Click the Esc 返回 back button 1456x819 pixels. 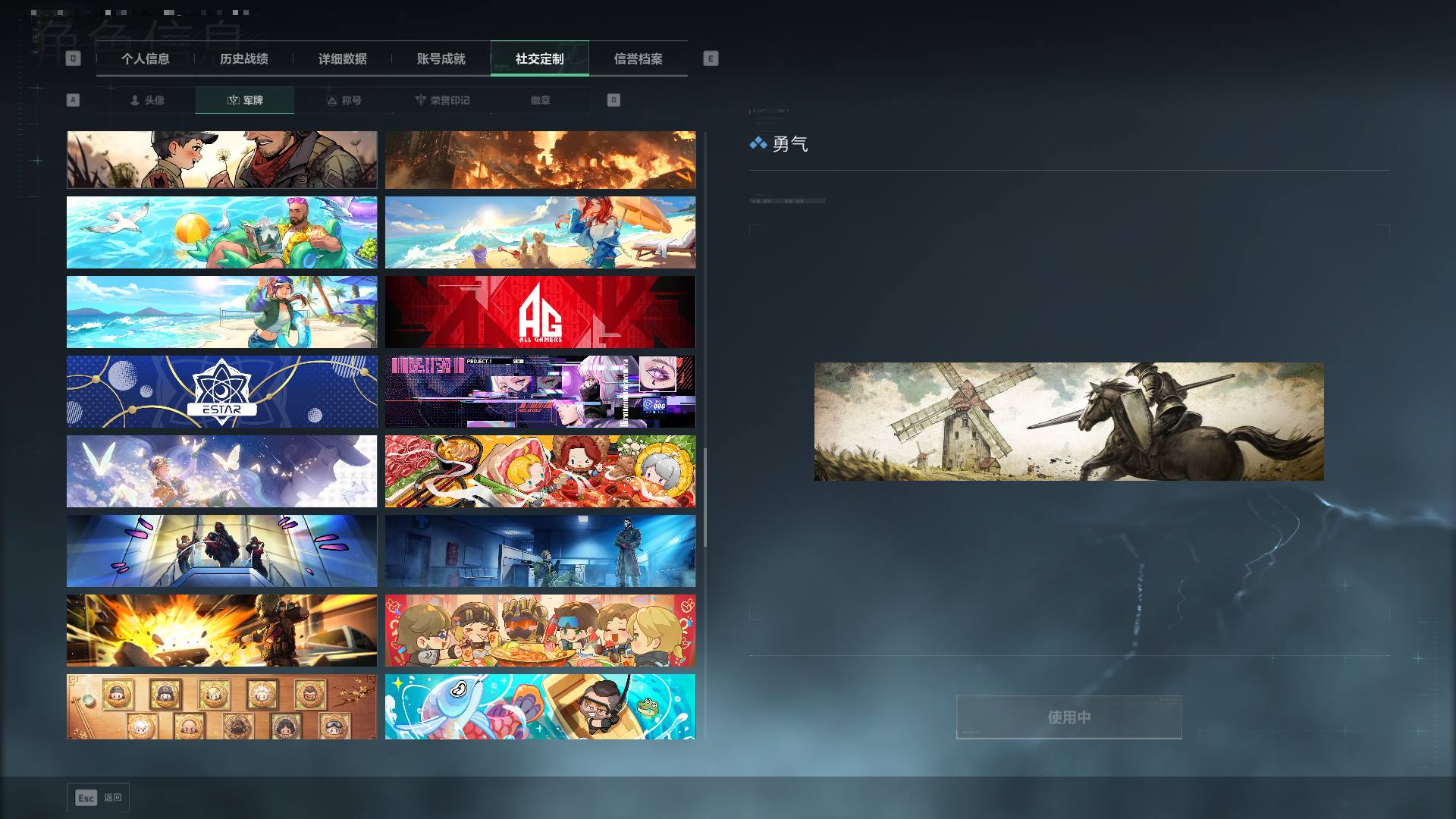(x=98, y=798)
